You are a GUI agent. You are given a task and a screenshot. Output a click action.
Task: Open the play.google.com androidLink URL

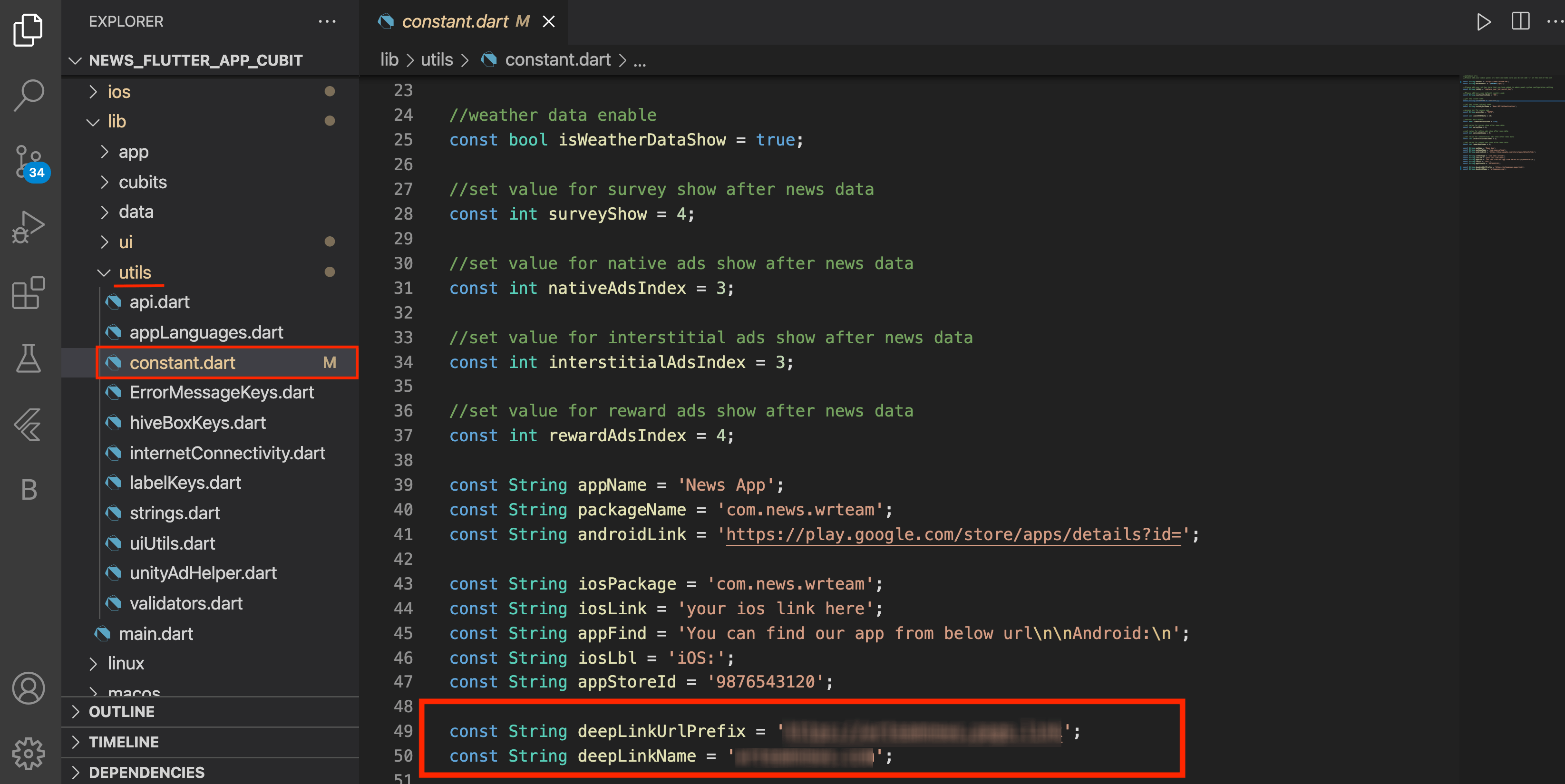pyautogui.click(x=953, y=534)
